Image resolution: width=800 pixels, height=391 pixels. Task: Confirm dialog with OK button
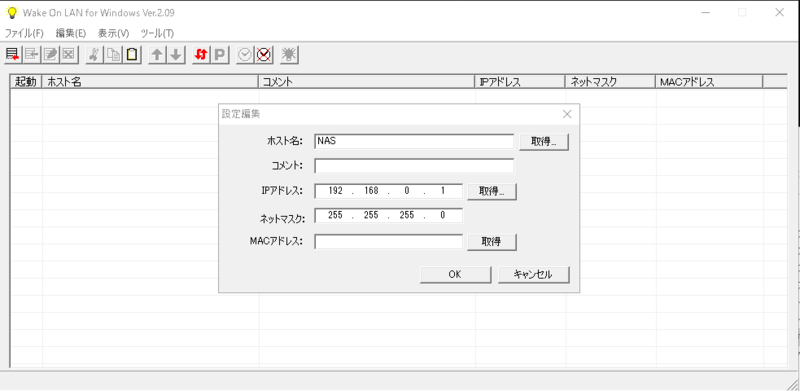tap(455, 274)
